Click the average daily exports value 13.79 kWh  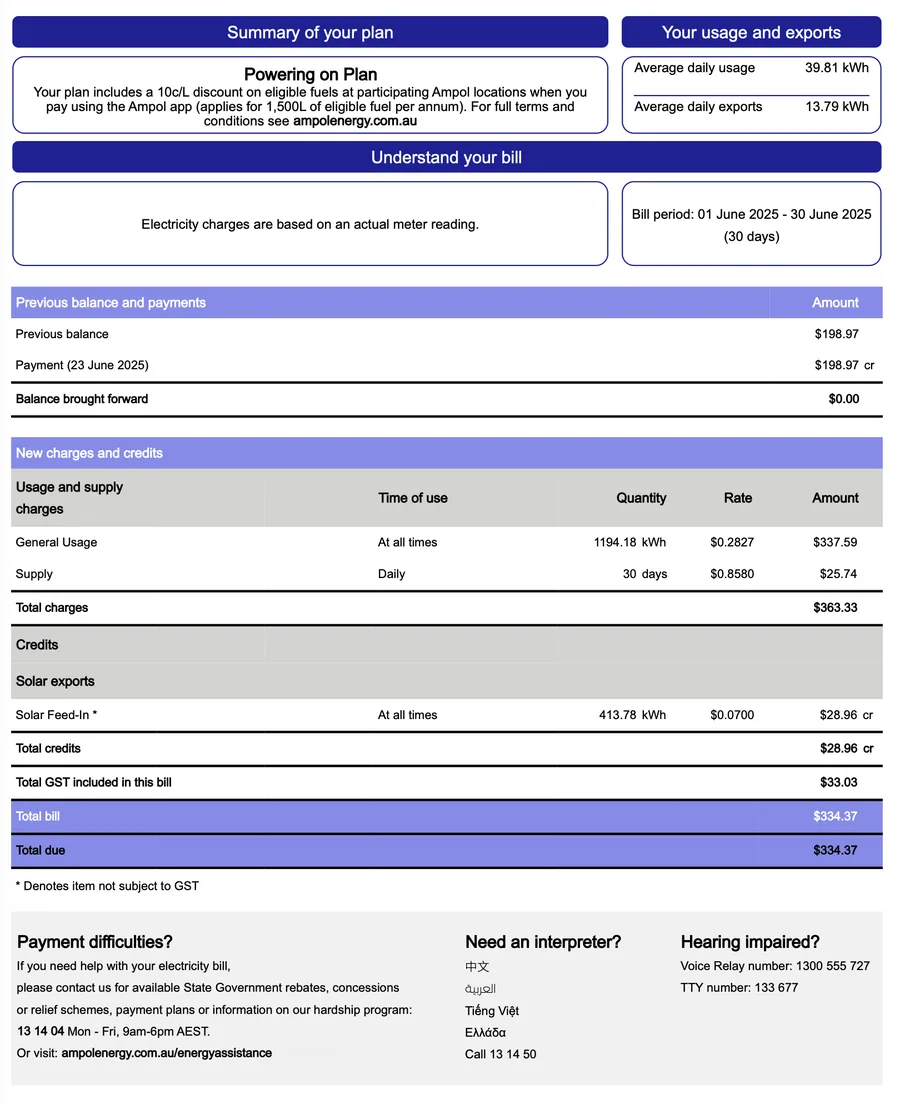point(837,106)
